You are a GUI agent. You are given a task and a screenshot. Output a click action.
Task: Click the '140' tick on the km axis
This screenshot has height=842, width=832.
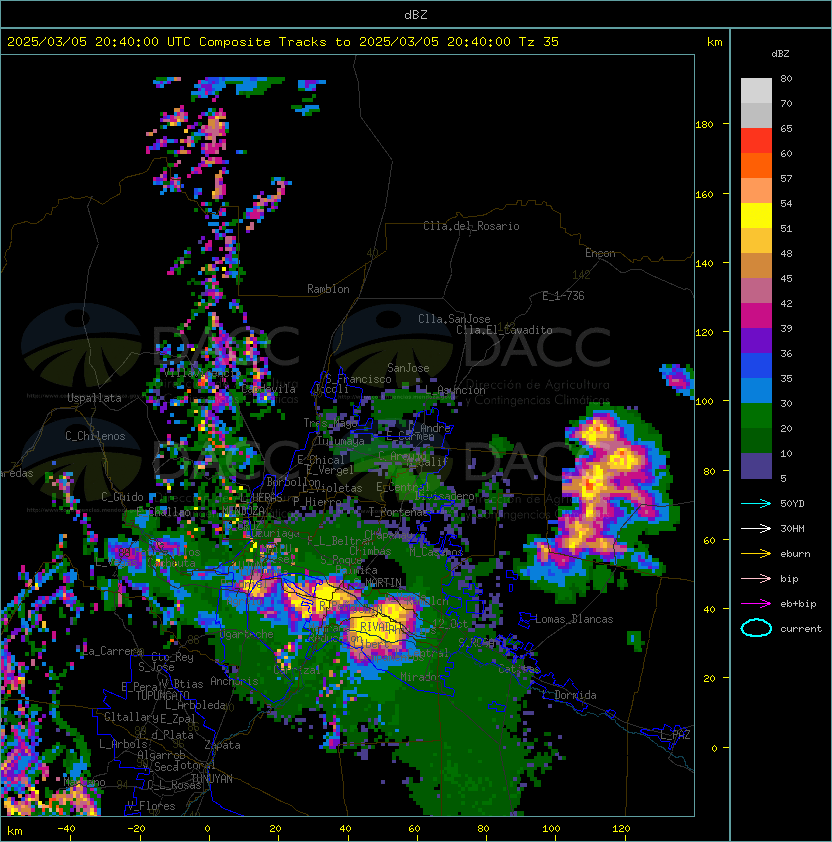click(704, 264)
